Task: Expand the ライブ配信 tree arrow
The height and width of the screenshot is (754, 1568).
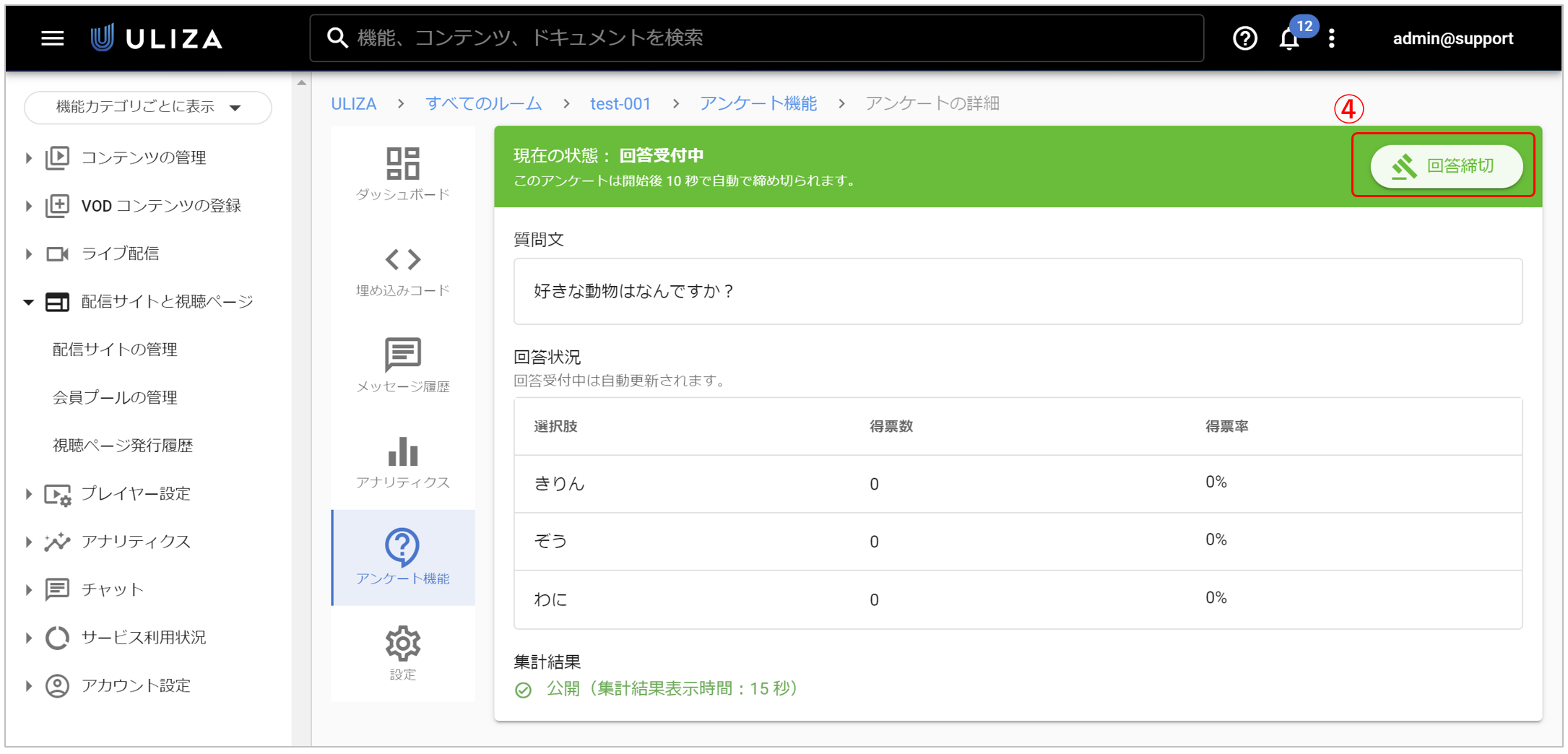Action: coord(28,253)
